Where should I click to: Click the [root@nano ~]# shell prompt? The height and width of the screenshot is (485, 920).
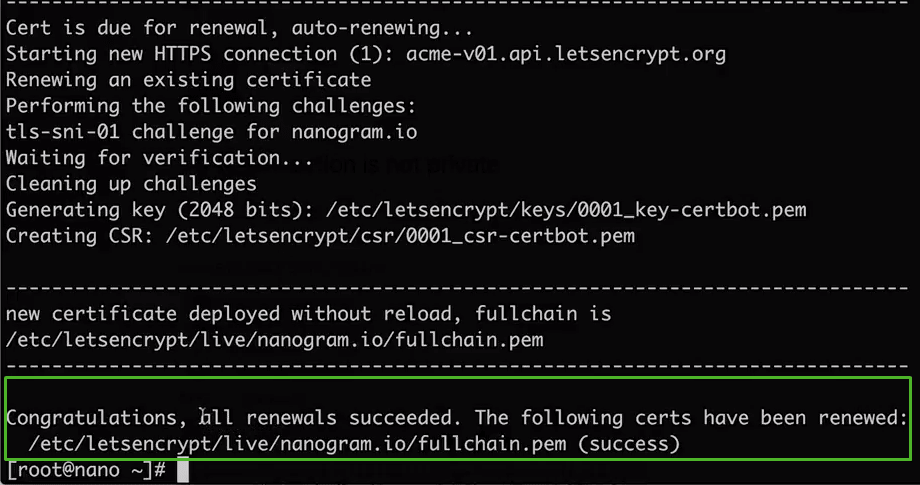[x=86, y=470]
